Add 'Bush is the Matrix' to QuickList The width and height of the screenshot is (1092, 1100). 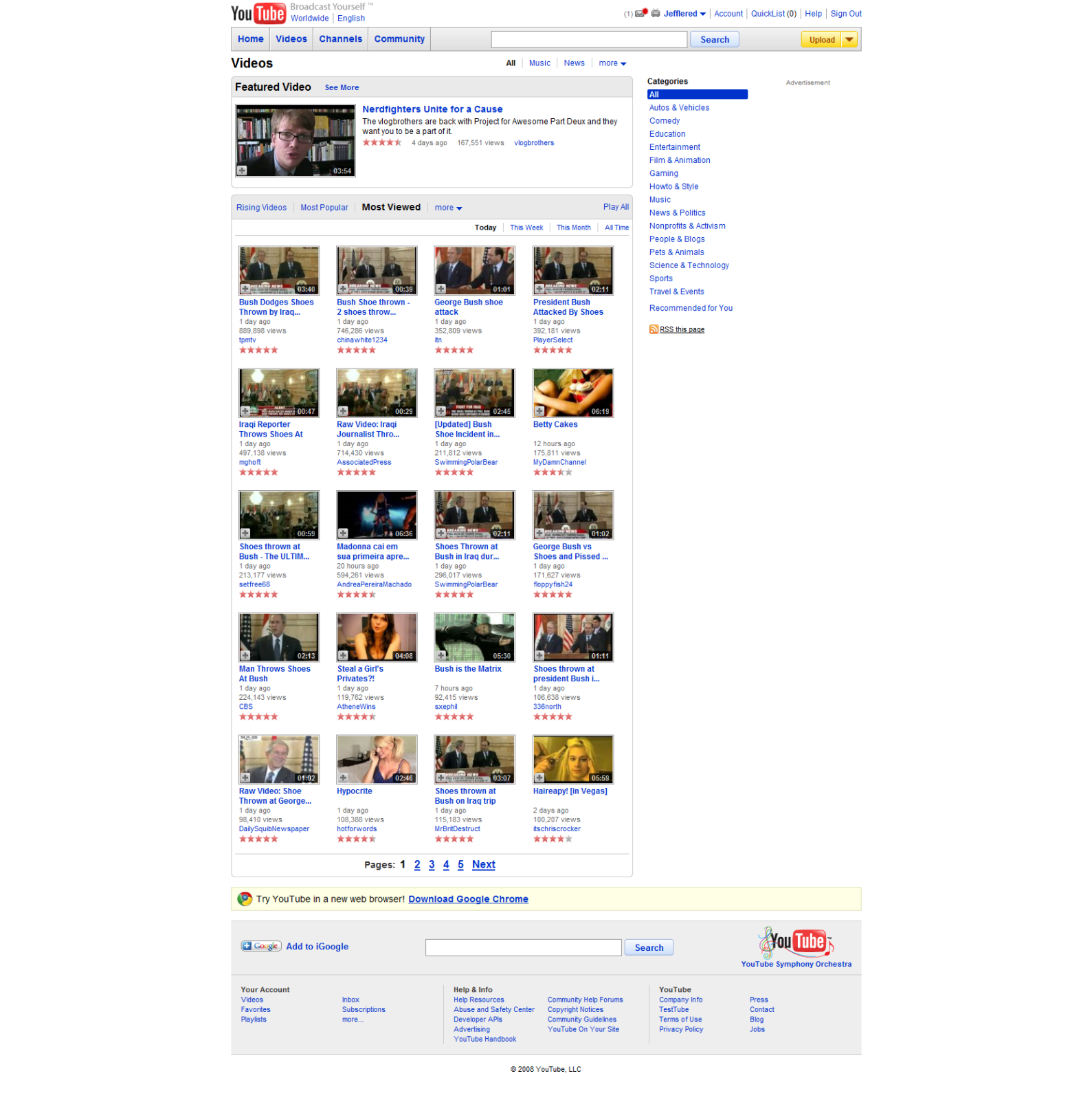(x=441, y=656)
